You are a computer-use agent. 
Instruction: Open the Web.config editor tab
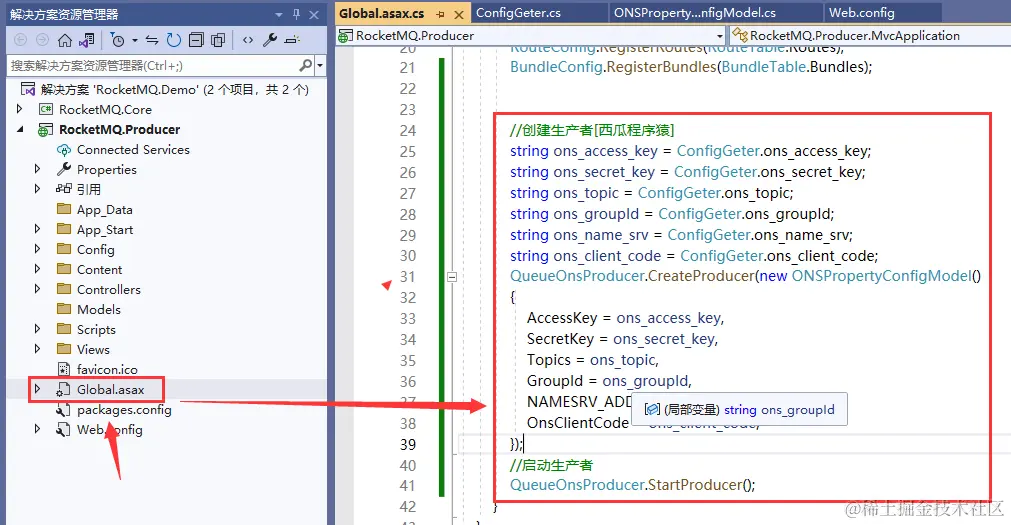861,13
